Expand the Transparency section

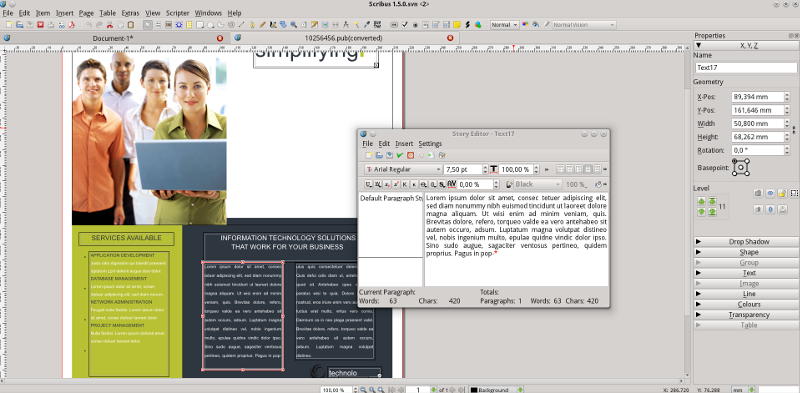coord(744,315)
